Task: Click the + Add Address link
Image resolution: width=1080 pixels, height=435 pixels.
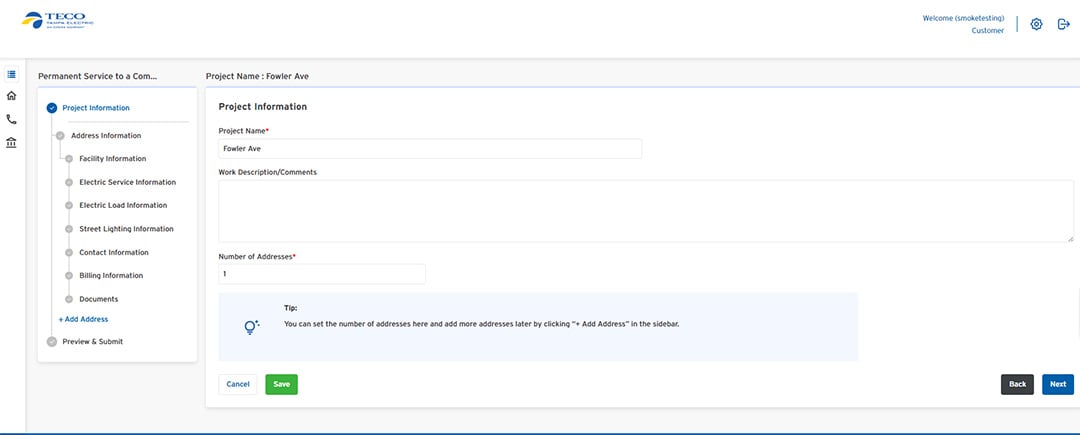Action: pyautogui.click(x=83, y=319)
